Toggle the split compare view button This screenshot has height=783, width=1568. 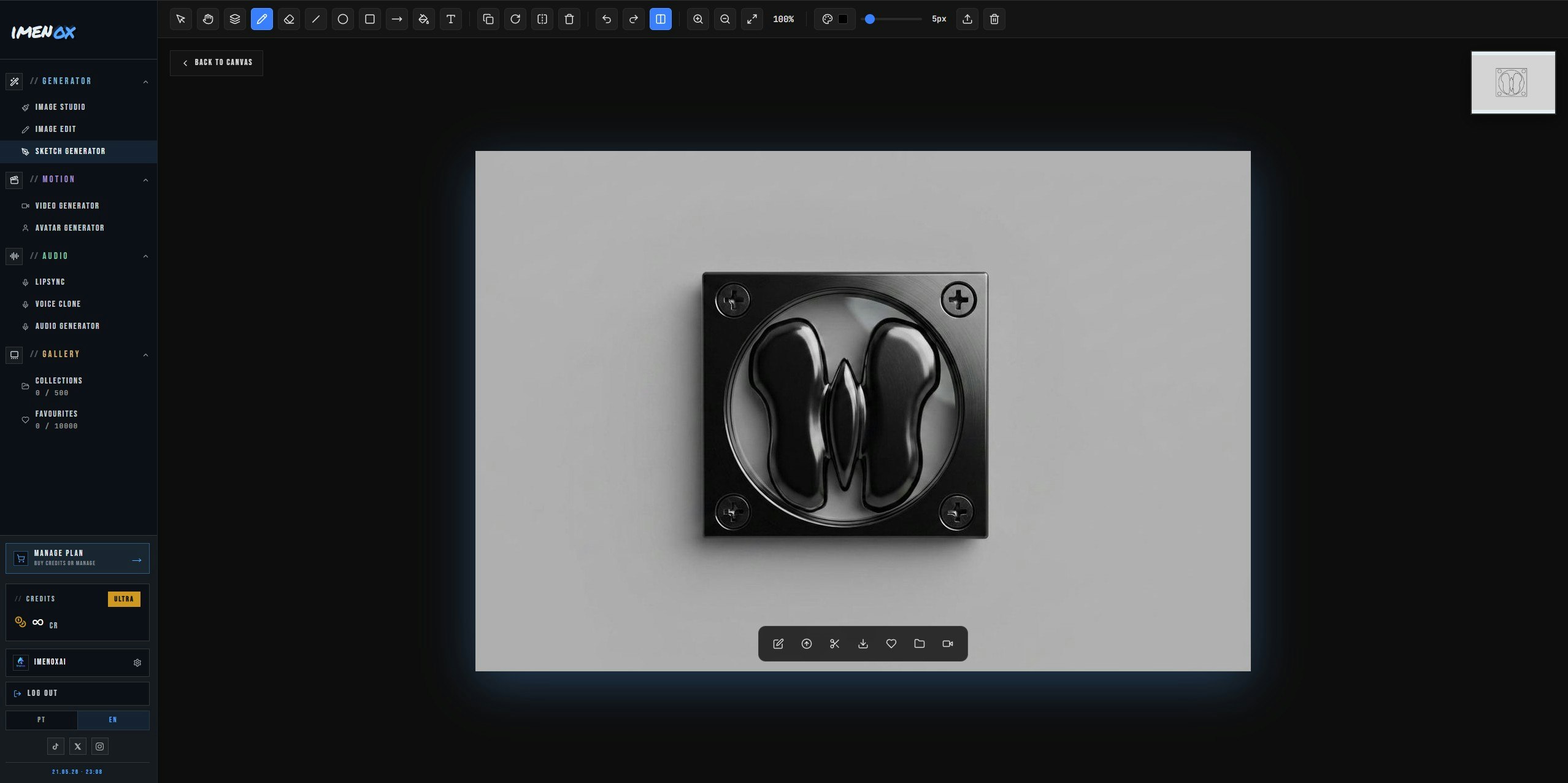tap(661, 19)
